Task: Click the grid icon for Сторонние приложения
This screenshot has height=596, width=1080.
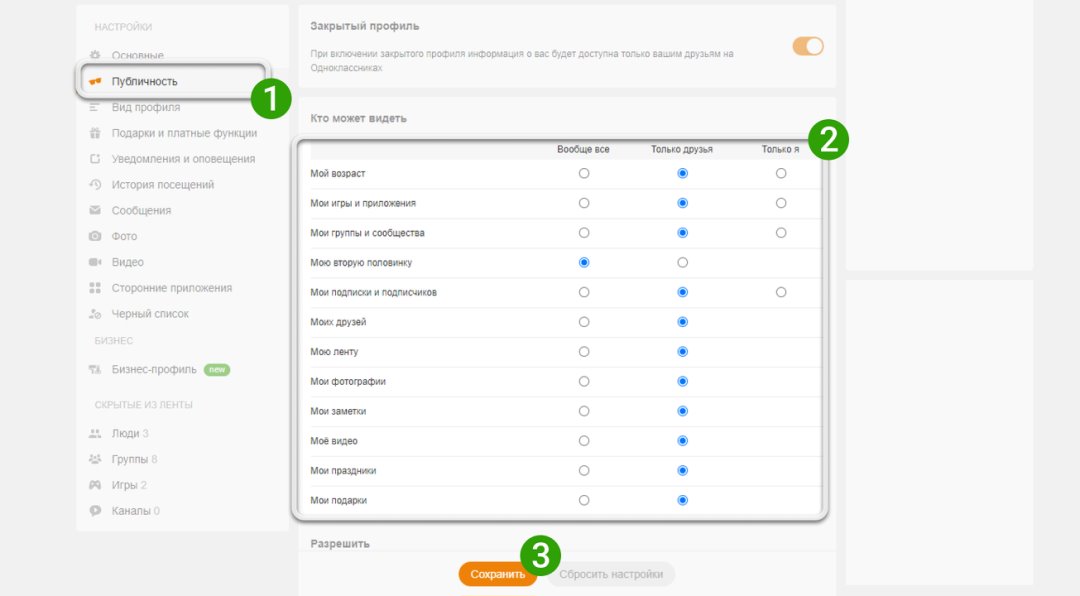Action: (95, 288)
